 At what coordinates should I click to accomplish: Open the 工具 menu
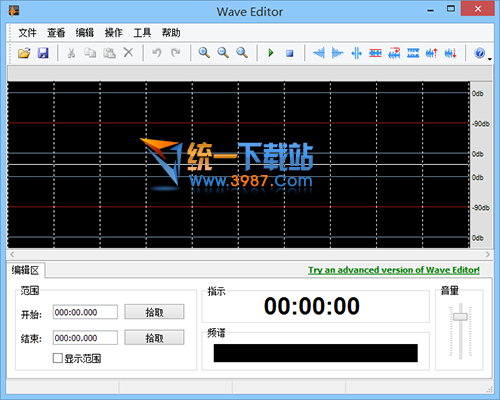coord(142,33)
